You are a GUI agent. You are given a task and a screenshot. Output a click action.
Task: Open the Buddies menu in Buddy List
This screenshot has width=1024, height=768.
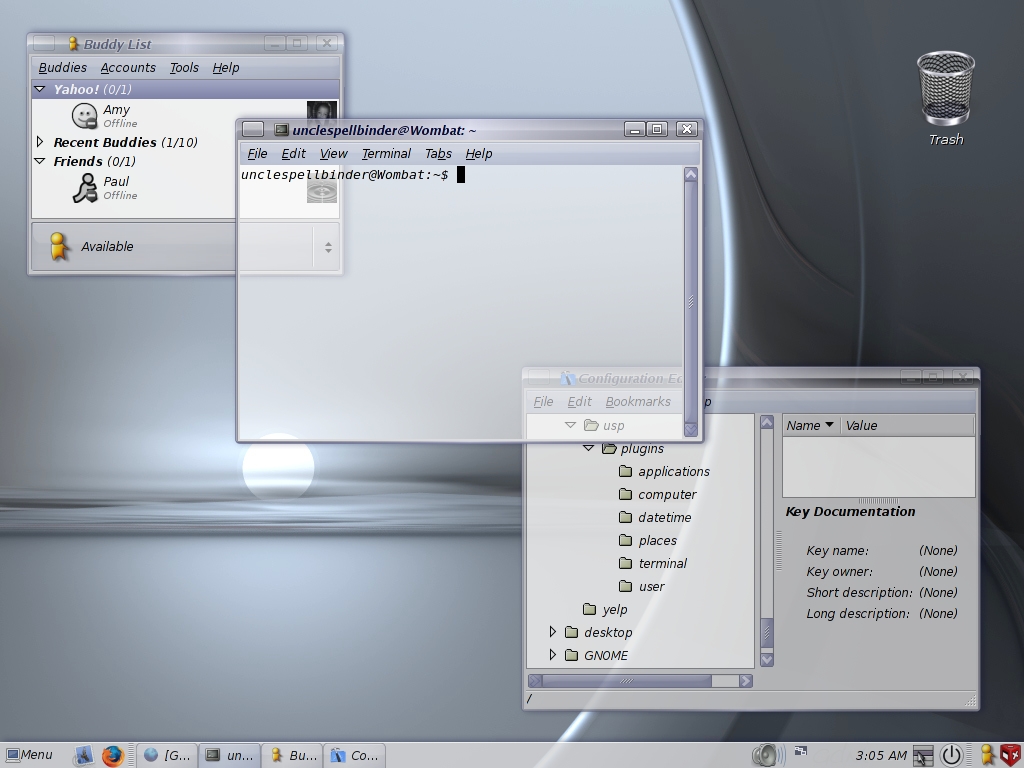(63, 67)
